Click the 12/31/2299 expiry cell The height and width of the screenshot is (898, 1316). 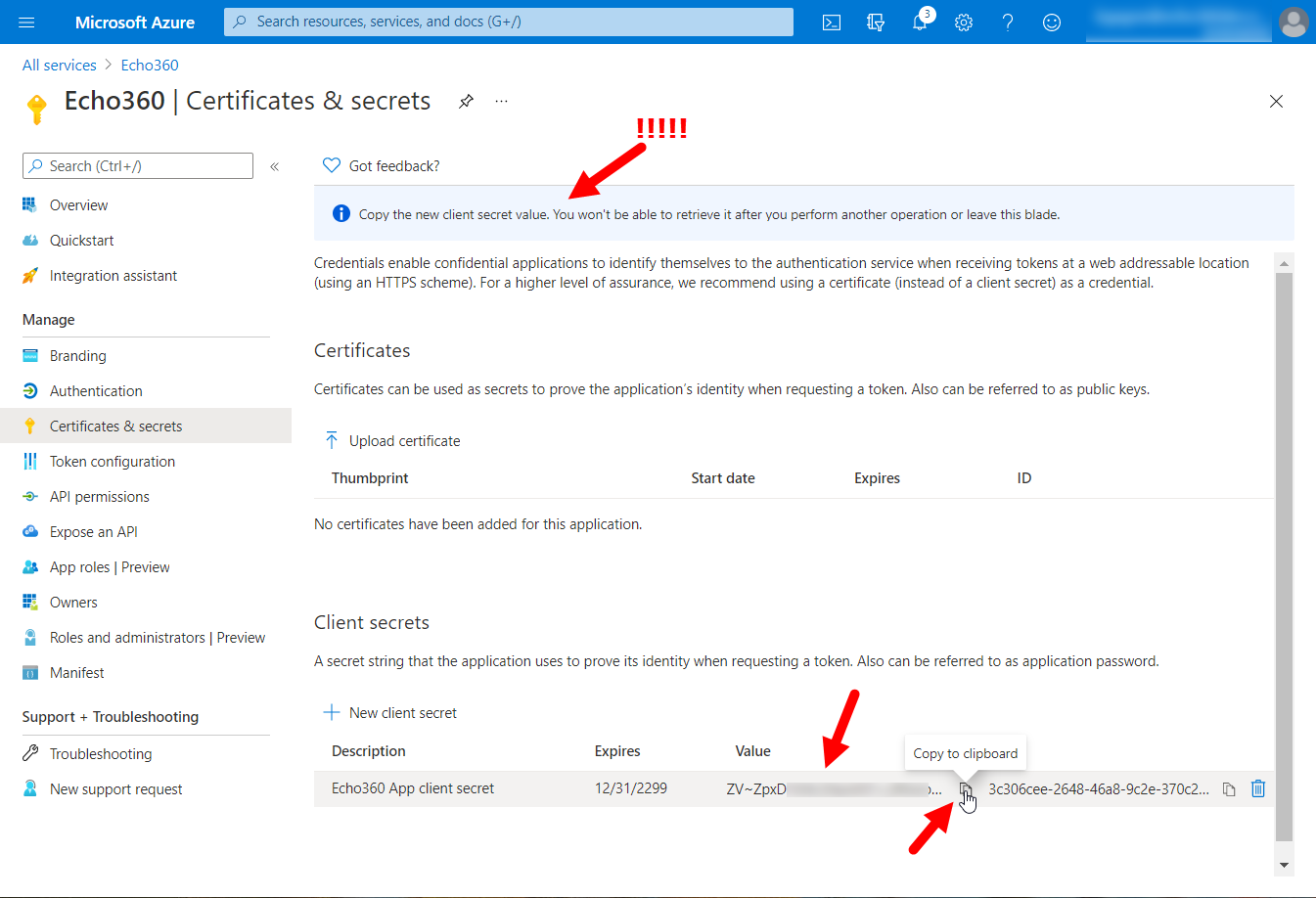click(631, 788)
